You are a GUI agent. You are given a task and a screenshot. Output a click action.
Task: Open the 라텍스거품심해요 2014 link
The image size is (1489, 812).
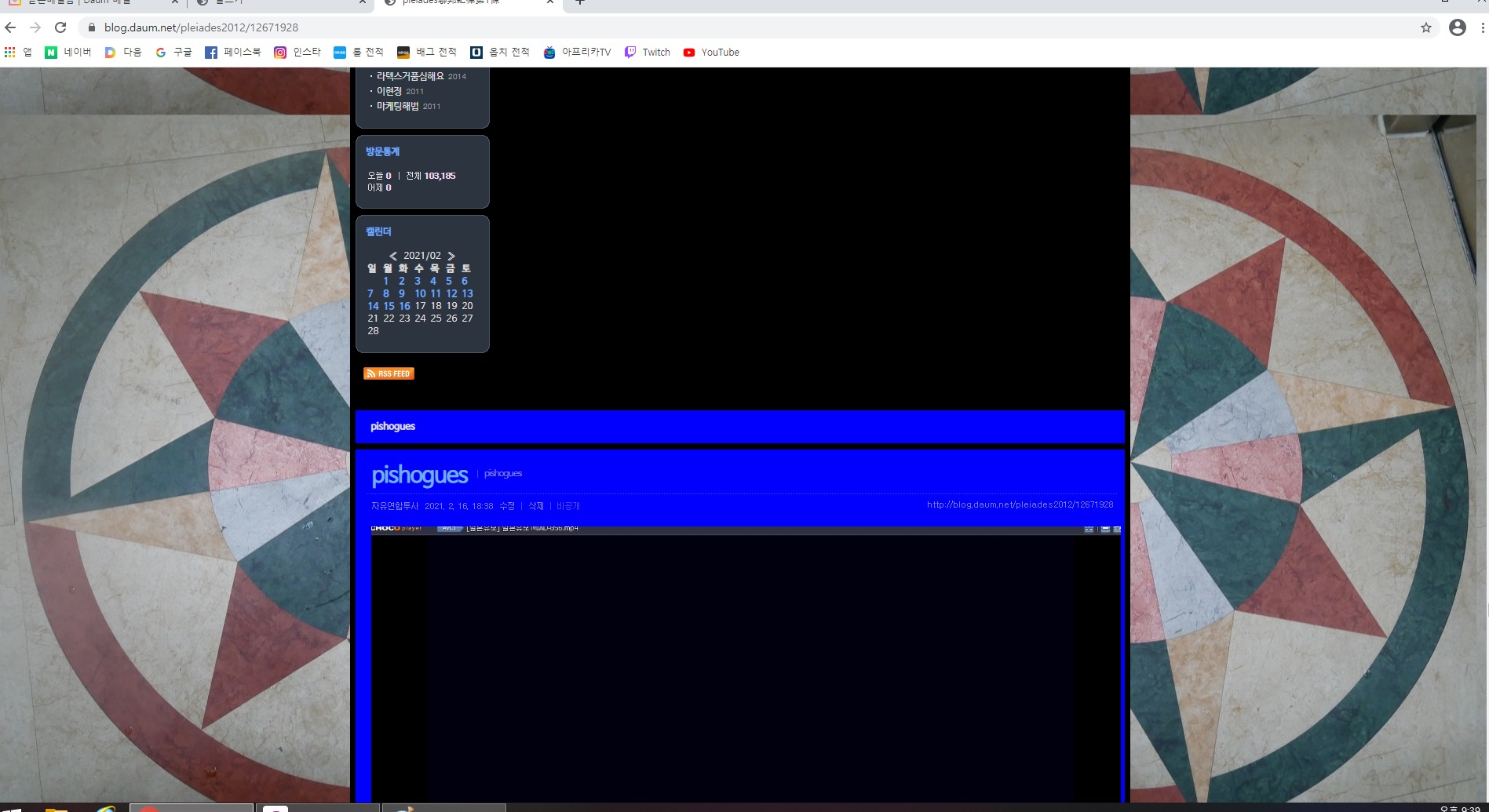click(x=422, y=76)
